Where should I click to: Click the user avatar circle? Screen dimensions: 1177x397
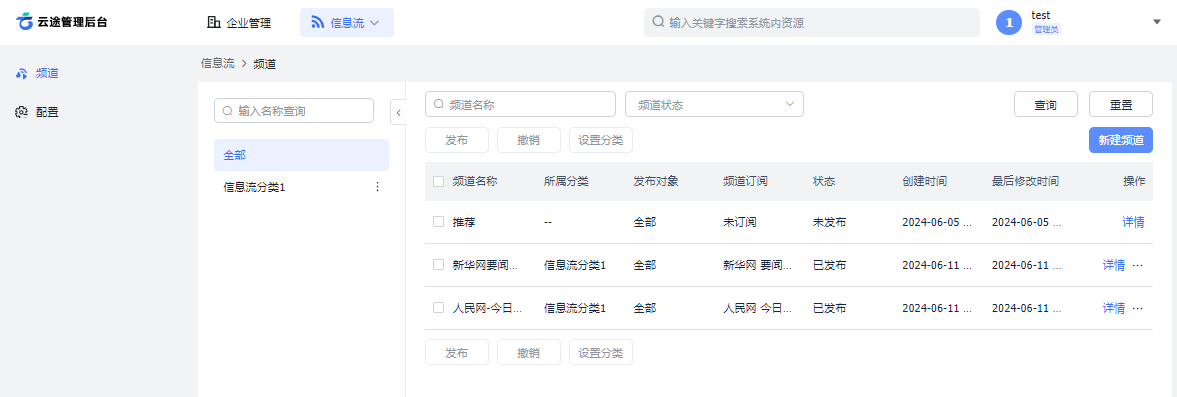click(x=1009, y=23)
